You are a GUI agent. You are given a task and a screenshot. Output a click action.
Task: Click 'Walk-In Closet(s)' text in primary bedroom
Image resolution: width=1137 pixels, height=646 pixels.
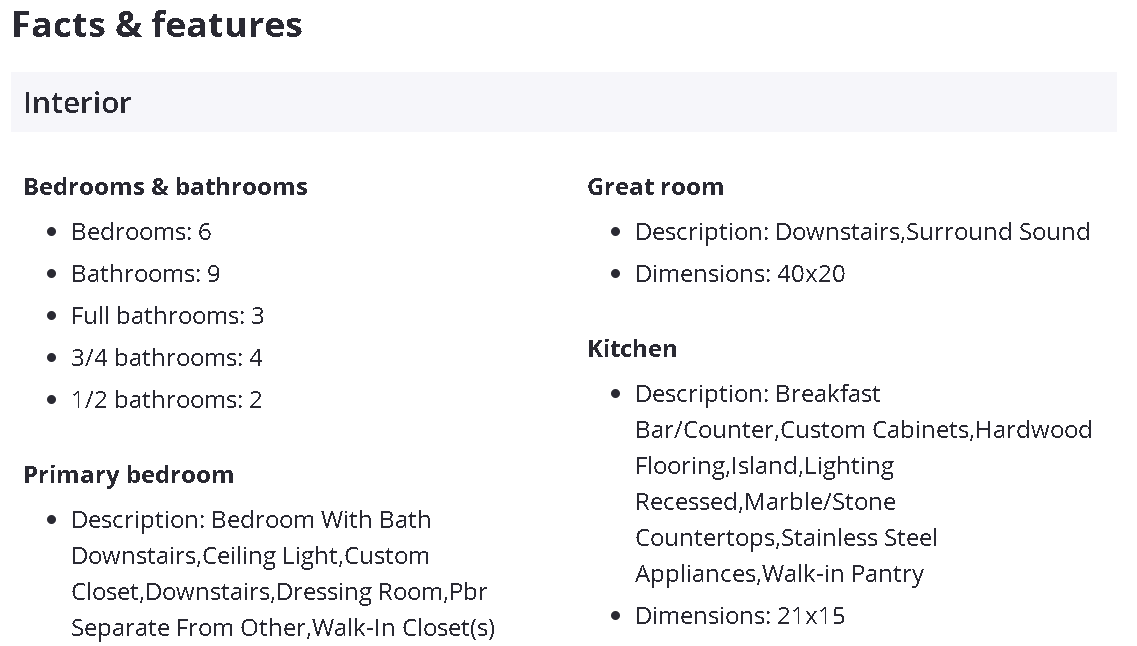pos(403,628)
